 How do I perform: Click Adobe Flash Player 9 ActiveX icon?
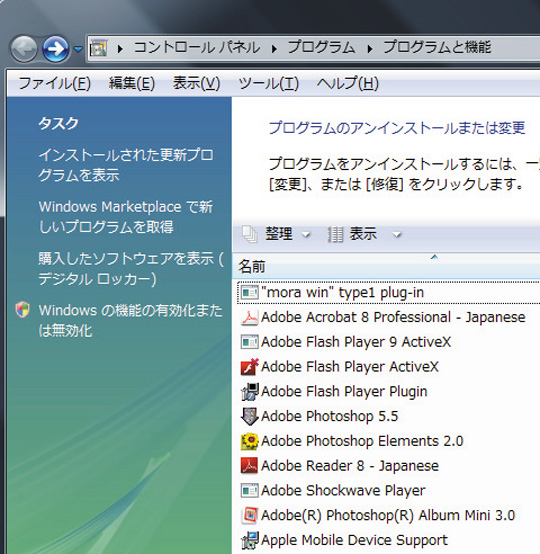point(250,342)
